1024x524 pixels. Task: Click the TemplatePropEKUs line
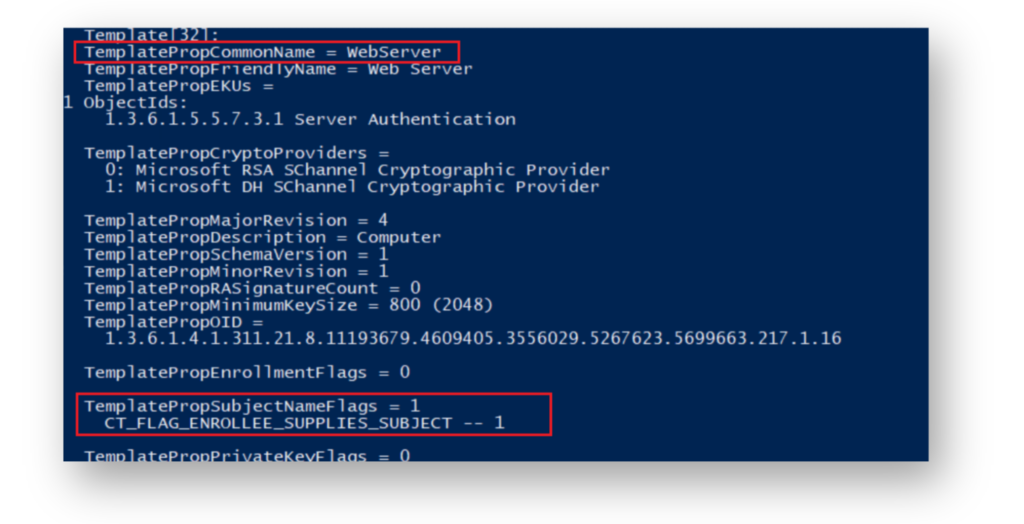coord(179,86)
